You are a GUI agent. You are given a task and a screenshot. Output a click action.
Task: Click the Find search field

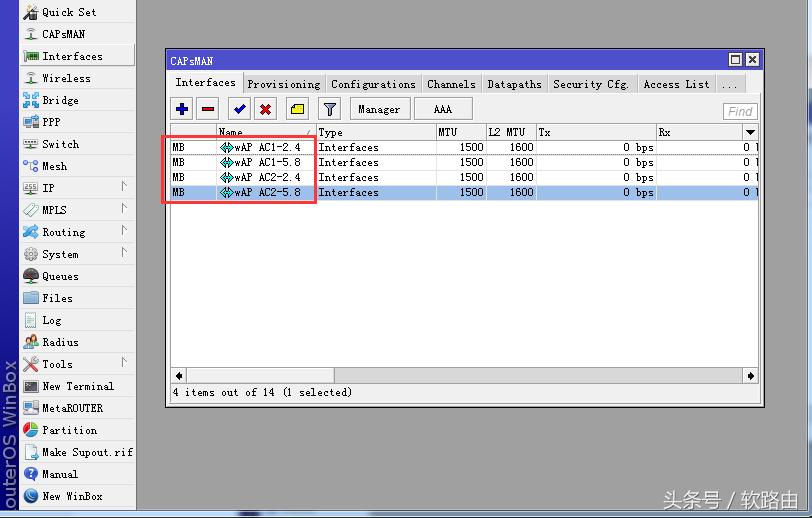tap(740, 111)
